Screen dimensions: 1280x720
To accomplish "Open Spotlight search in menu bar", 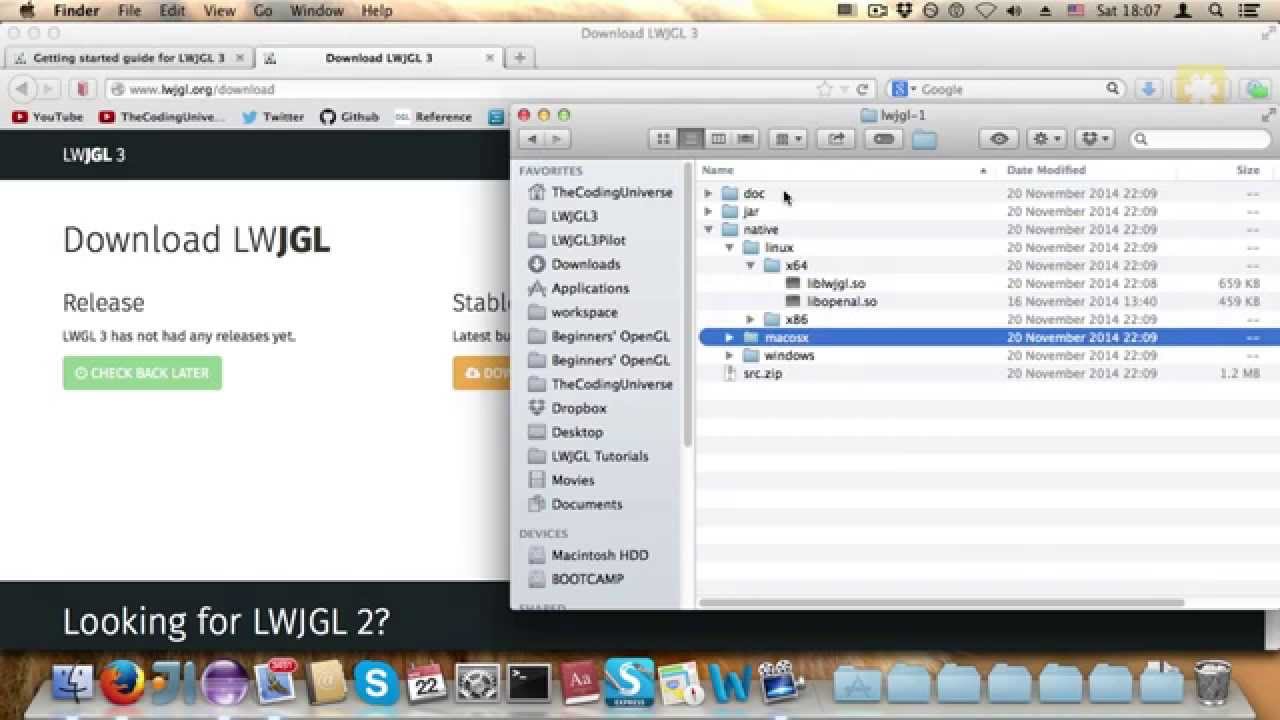I will point(1216,11).
